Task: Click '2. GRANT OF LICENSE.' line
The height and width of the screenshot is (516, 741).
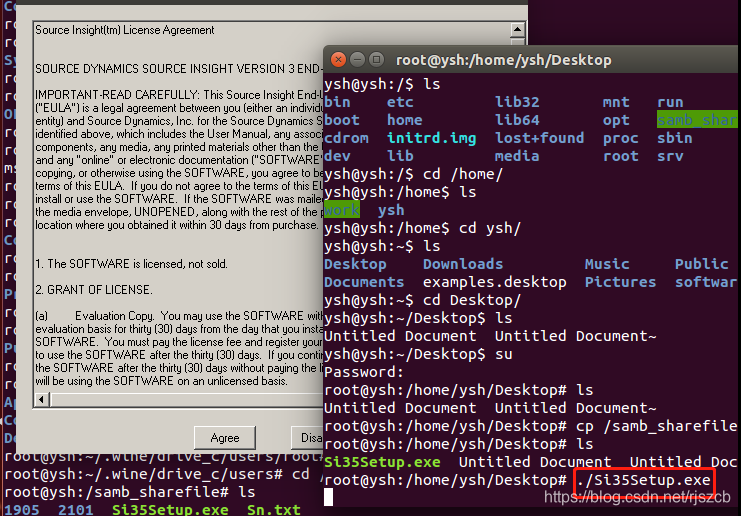Action: (x=94, y=290)
